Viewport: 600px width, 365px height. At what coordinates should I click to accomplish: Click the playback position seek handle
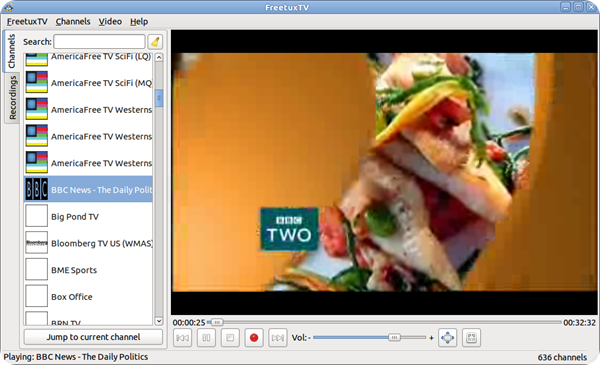[x=217, y=323]
